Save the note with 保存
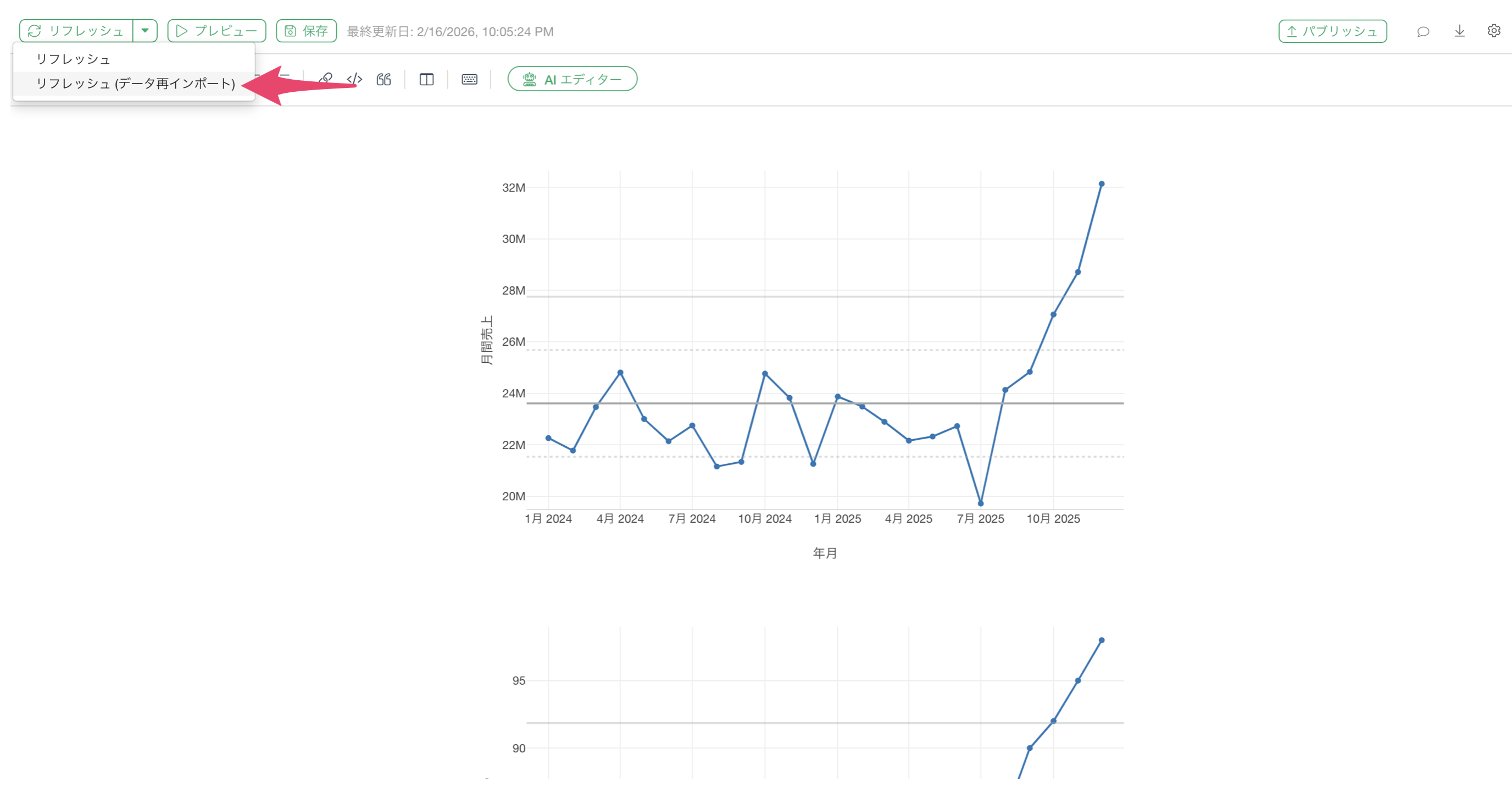Viewport: 1512px width, 798px height. (x=307, y=31)
